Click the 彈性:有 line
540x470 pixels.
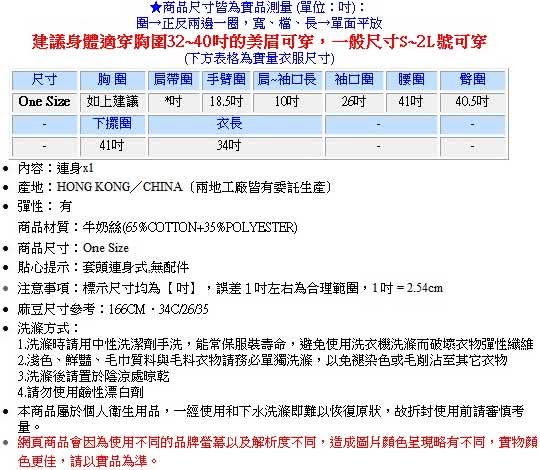[x=45, y=207]
